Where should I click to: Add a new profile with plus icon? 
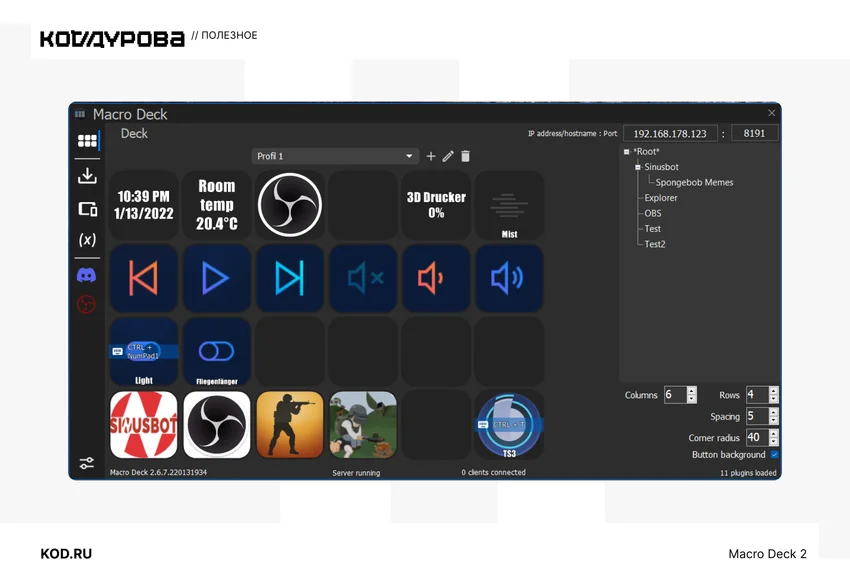(431, 156)
